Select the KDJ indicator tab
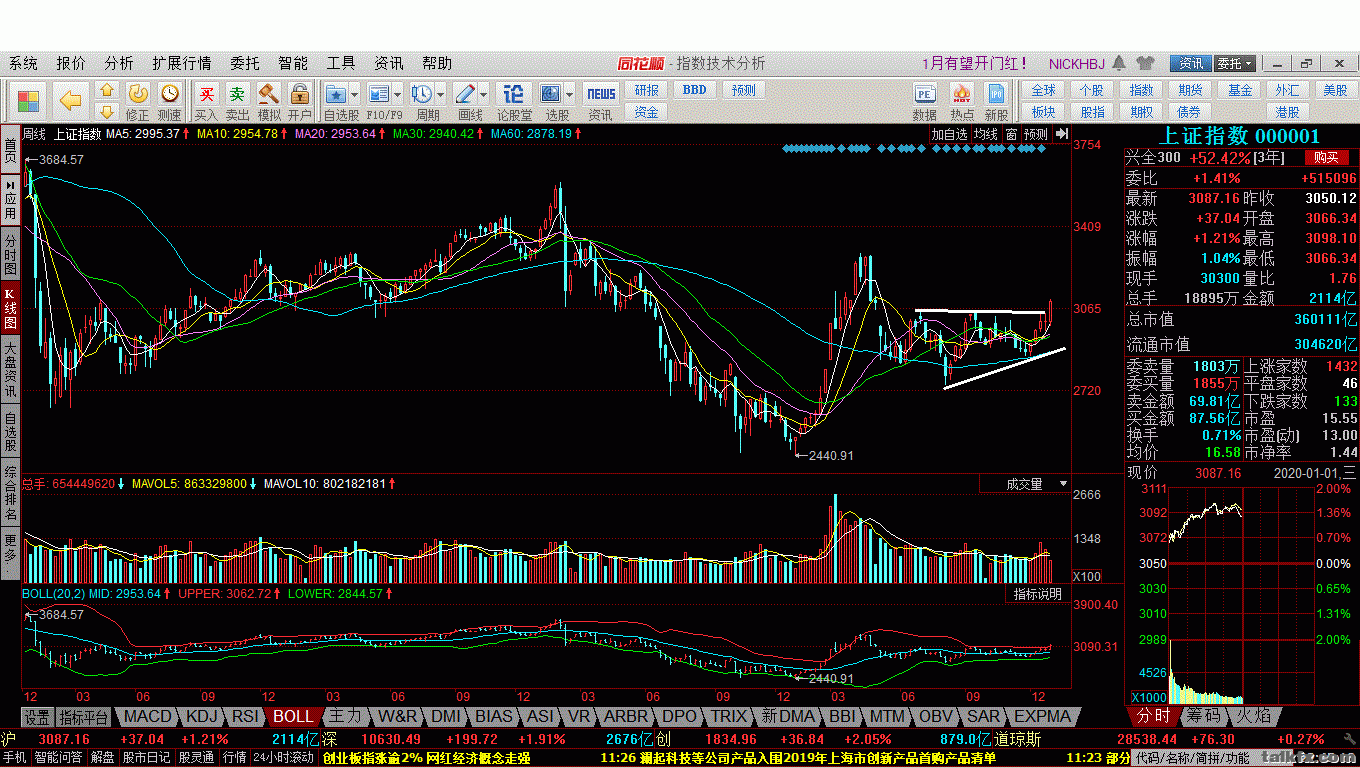This screenshot has width=1360, height=768. coord(202,716)
